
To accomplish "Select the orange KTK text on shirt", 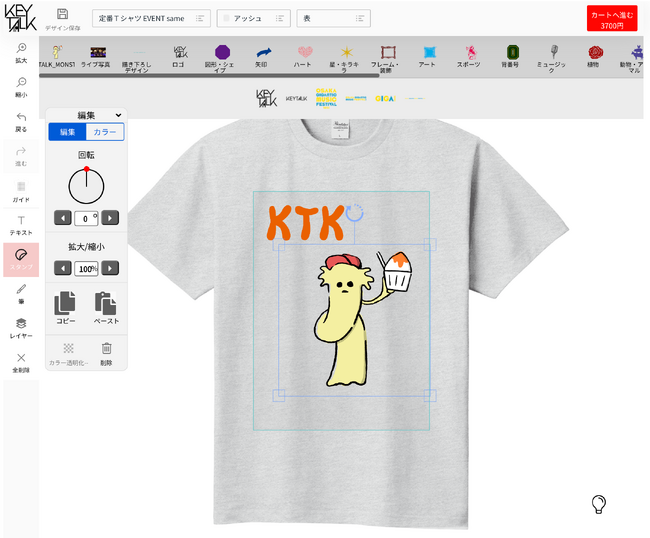I will 306,222.
